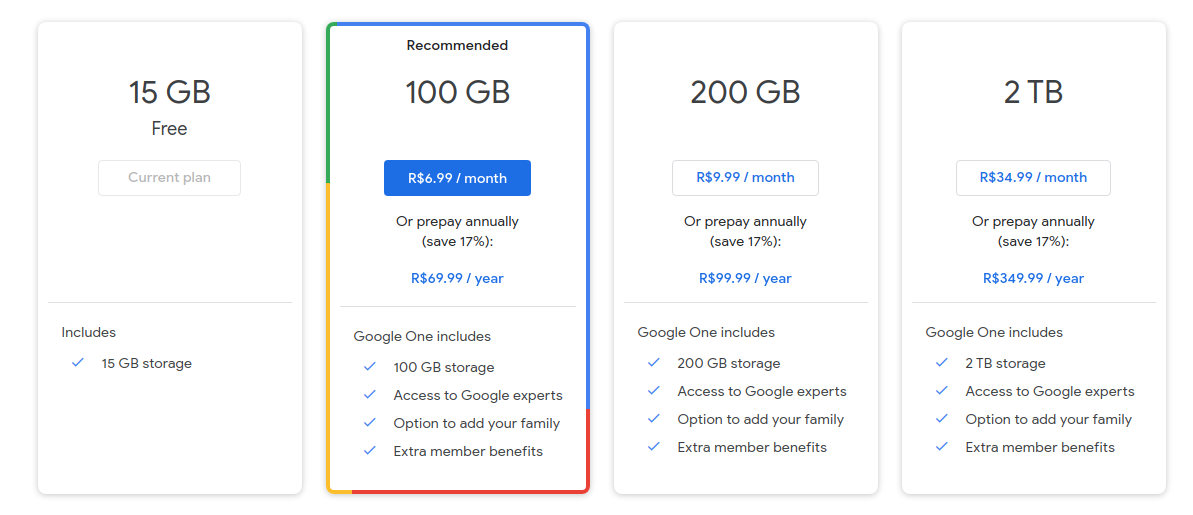Pick the R$69.99 / year prepay option

click(457, 278)
